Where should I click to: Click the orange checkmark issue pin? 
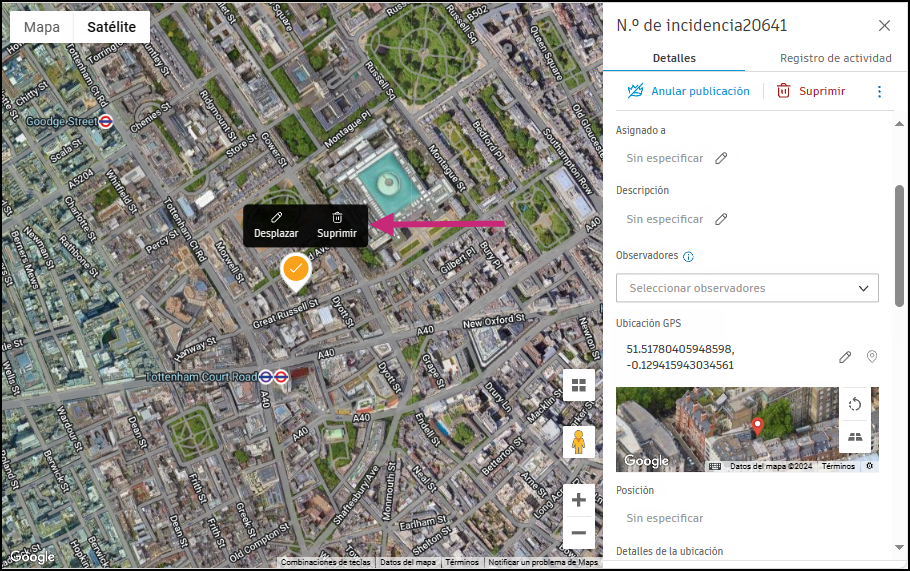pyautogui.click(x=295, y=269)
